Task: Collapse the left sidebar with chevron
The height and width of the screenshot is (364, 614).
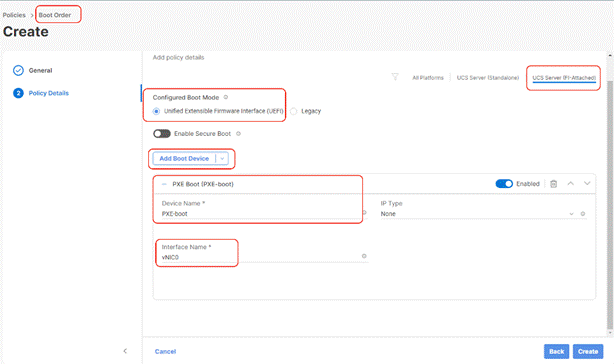Action: point(125,351)
